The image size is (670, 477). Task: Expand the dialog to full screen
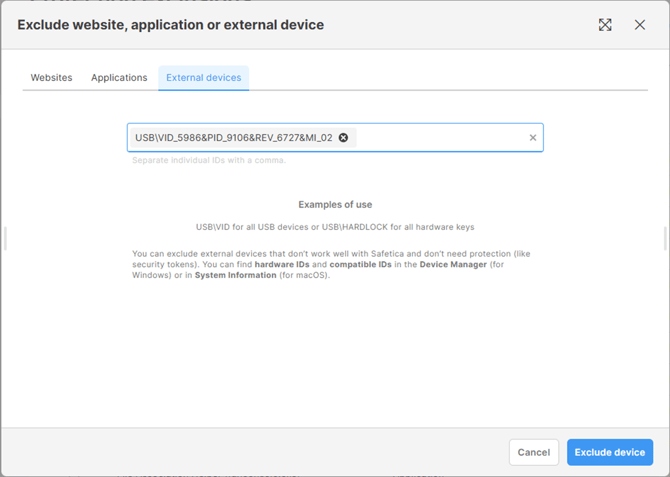605,25
